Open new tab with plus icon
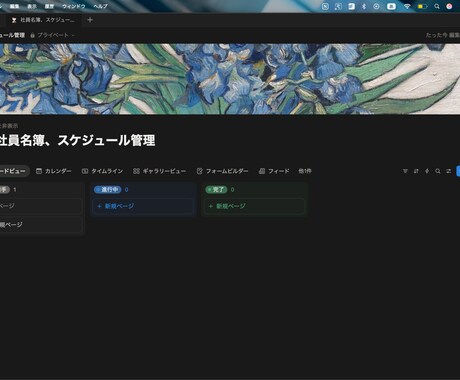 [x=90, y=20]
